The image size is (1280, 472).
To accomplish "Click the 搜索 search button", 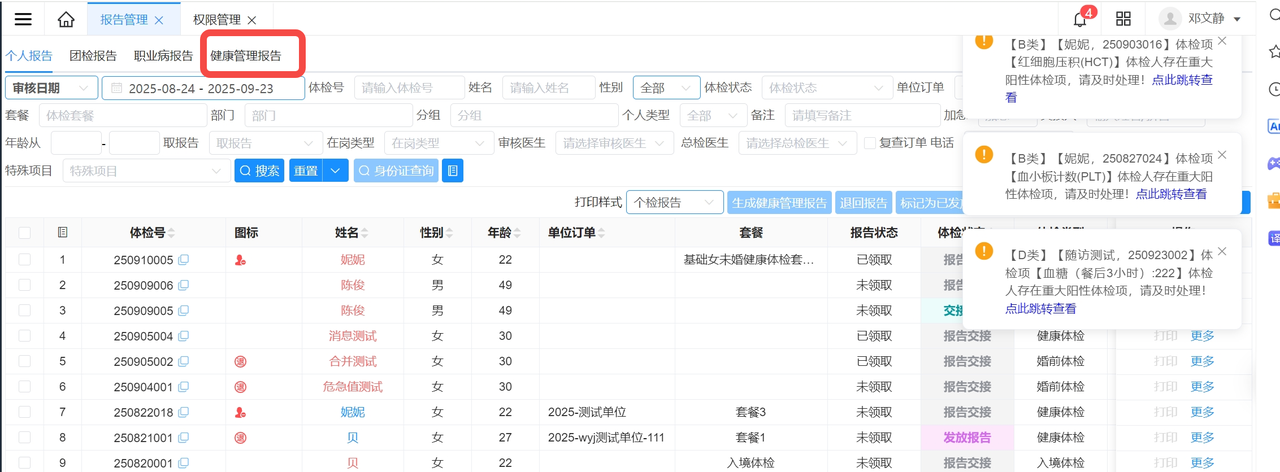I will 259,171.
